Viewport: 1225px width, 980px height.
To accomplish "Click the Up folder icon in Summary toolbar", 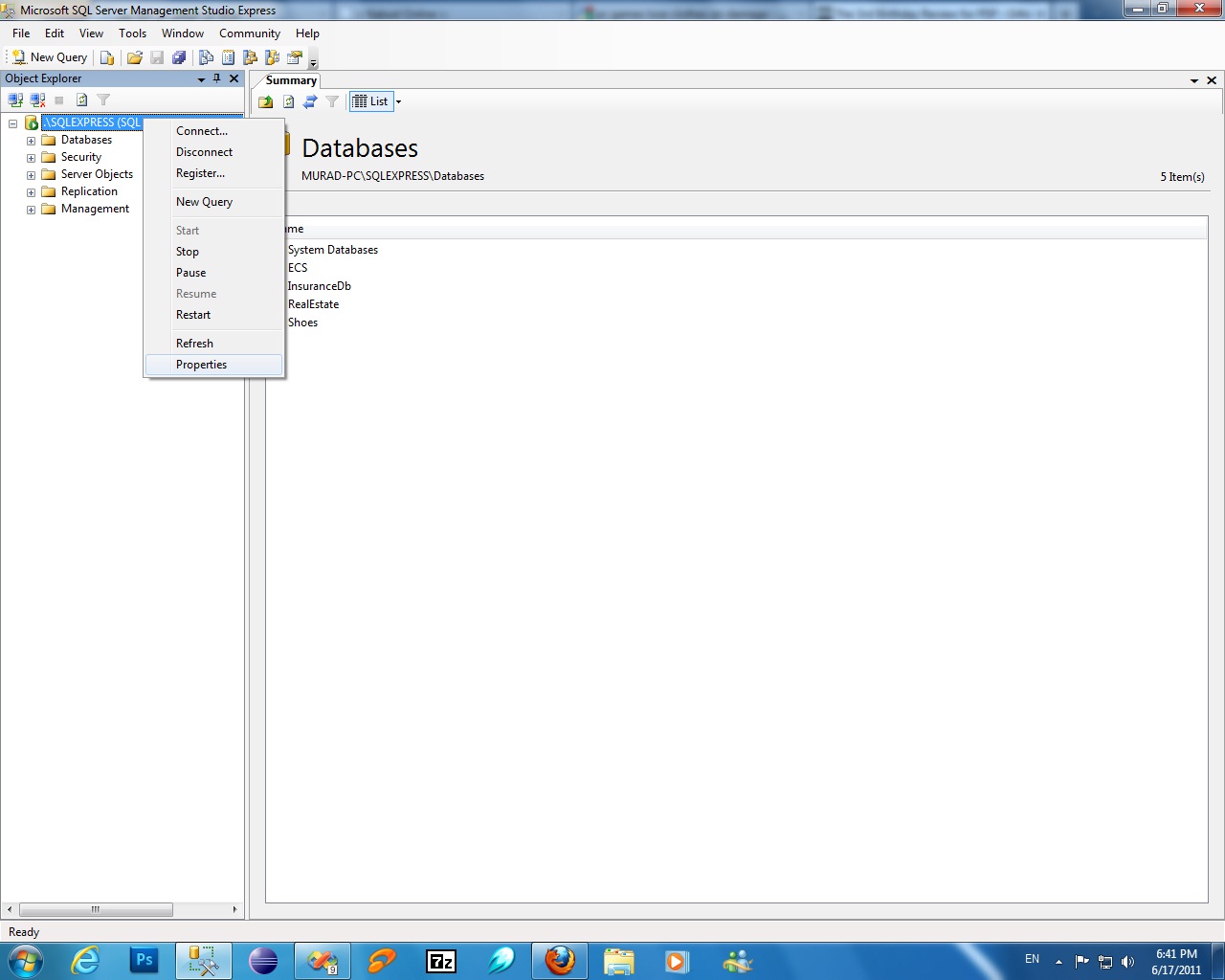I will [266, 101].
